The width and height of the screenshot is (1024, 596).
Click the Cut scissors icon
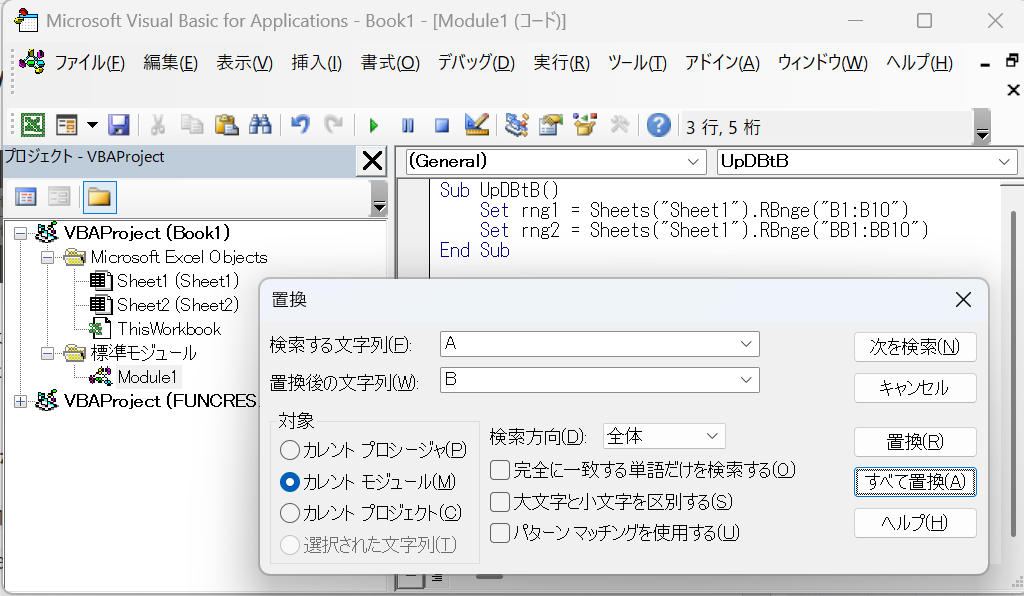[157, 124]
